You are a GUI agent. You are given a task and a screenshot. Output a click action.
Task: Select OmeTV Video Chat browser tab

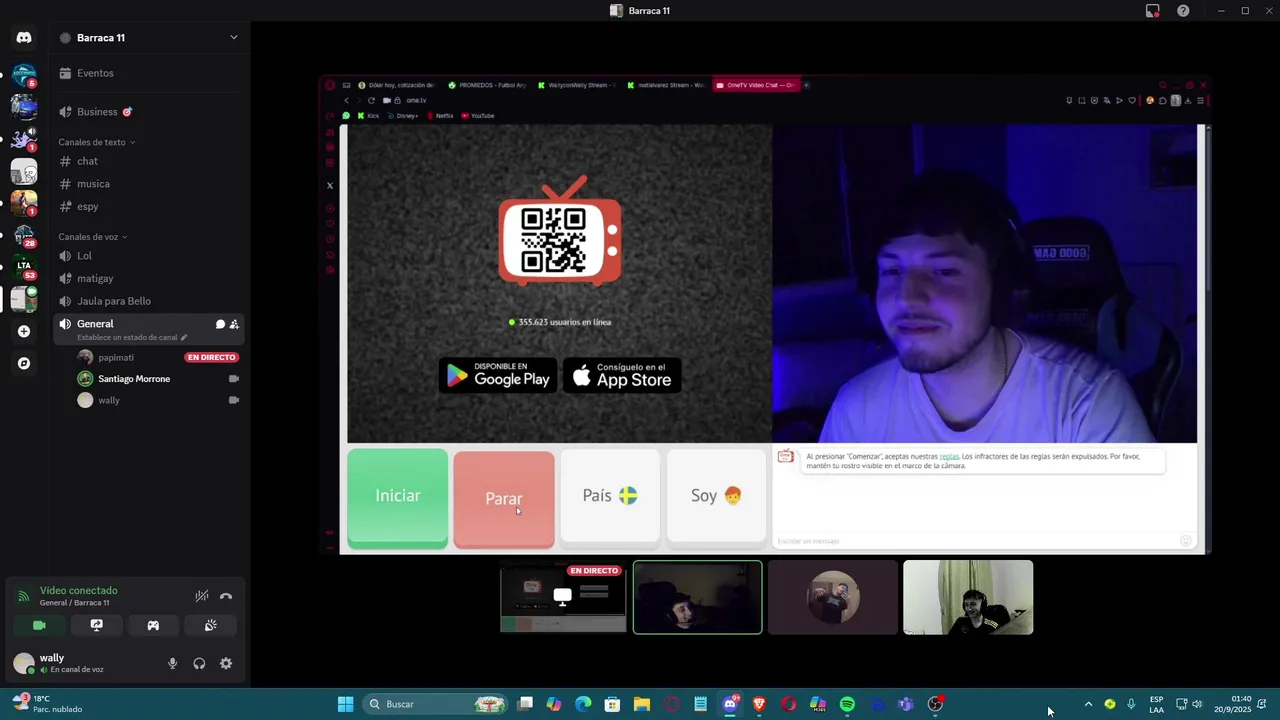756,85
